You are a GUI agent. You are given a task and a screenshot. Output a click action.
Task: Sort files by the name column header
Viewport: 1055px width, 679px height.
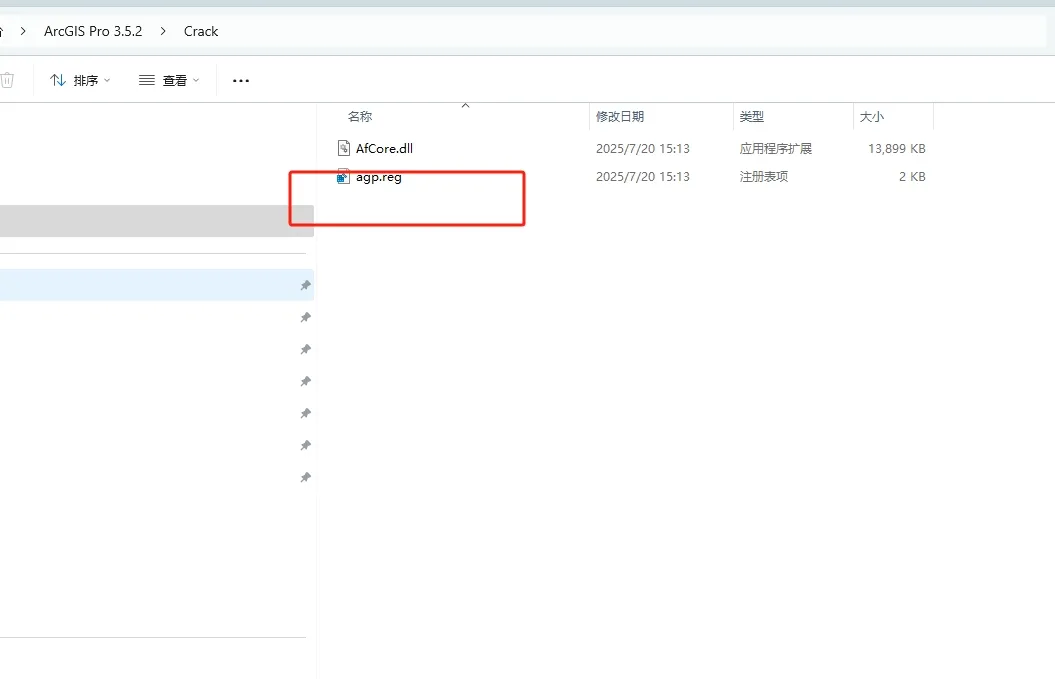[360, 116]
